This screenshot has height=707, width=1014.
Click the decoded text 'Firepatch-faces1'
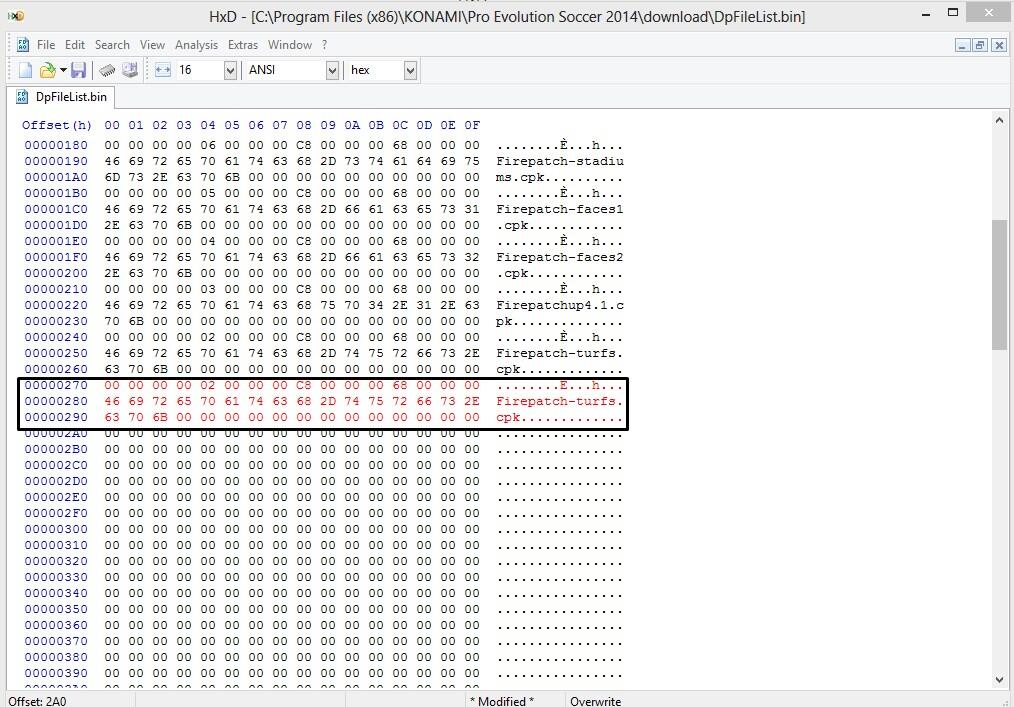click(x=560, y=209)
